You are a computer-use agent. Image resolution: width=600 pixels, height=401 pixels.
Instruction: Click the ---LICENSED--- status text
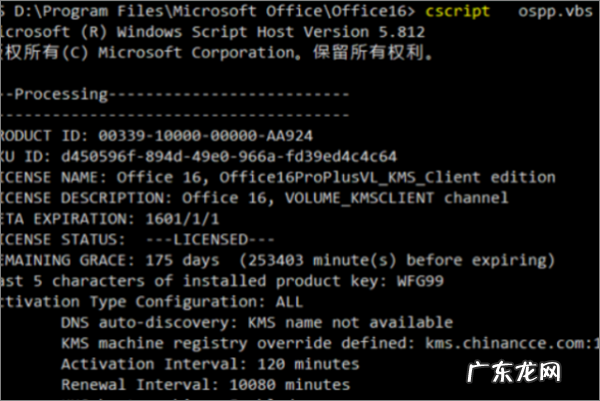click(204, 240)
